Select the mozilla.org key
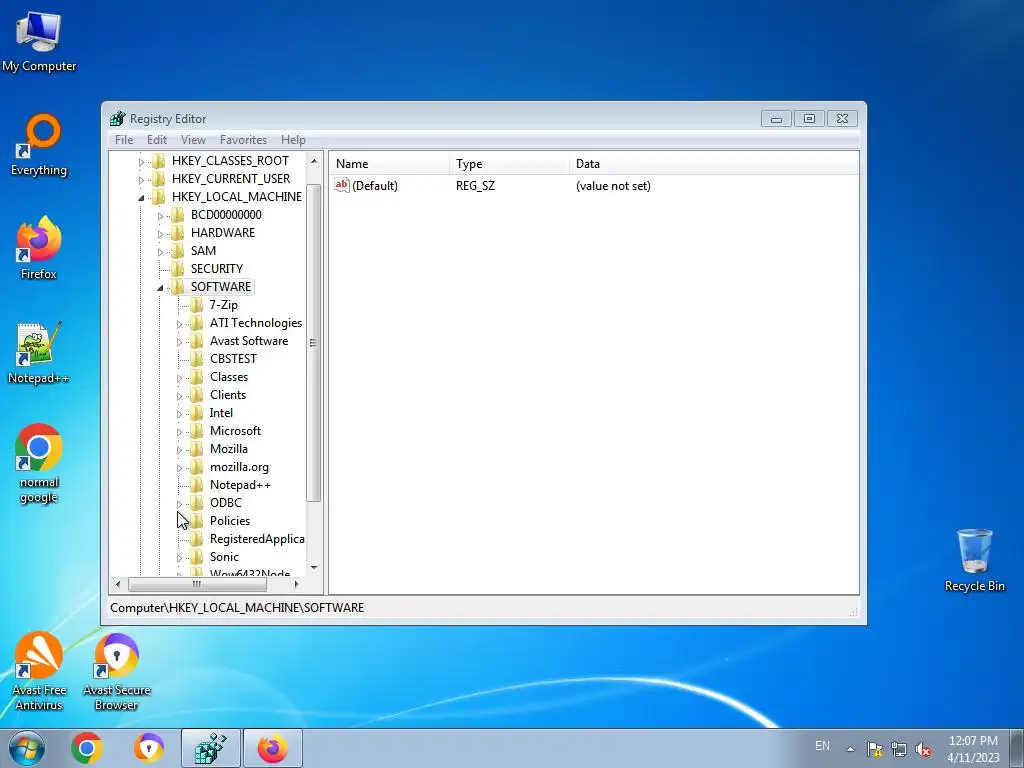This screenshot has width=1024, height=768. click(x=239, y=467)
